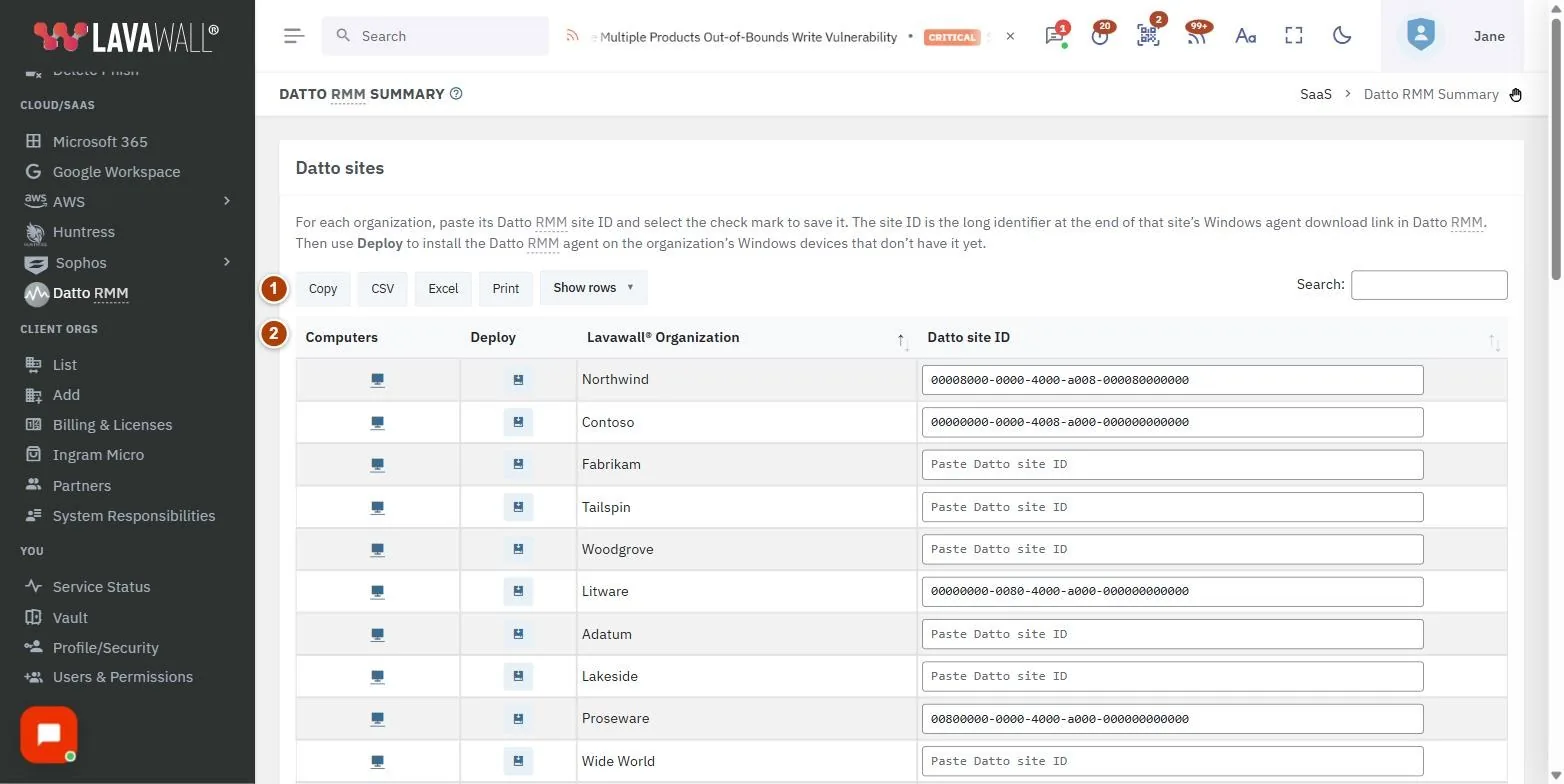
Task: Click the Print button
Action: tap(506, 288)
